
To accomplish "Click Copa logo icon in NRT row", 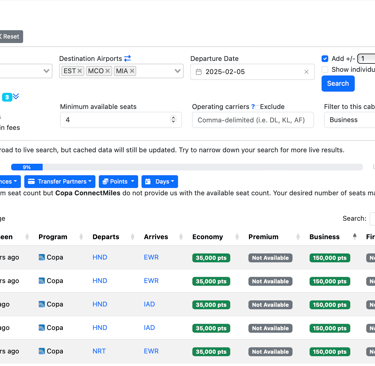I will coord(42,351).
